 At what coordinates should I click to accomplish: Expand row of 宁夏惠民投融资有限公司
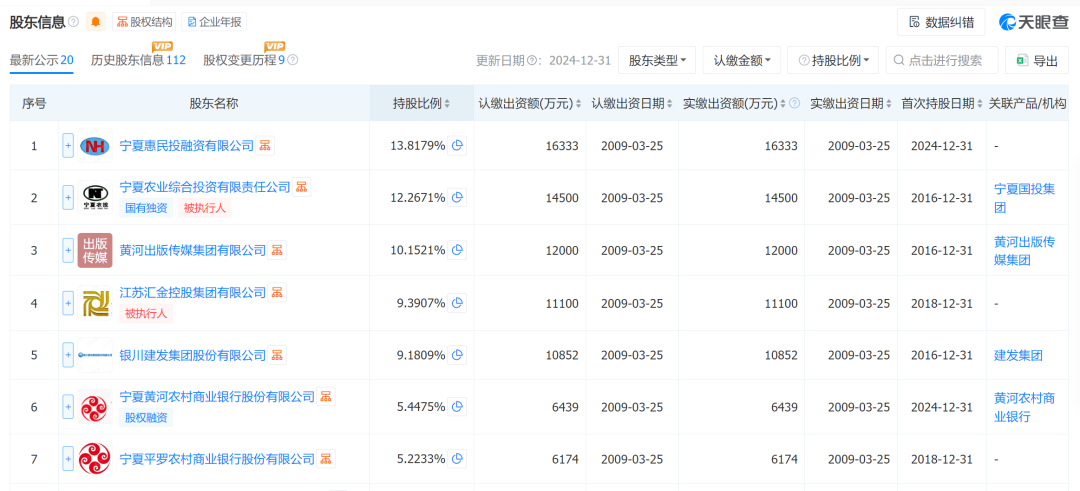pos(68,146)
